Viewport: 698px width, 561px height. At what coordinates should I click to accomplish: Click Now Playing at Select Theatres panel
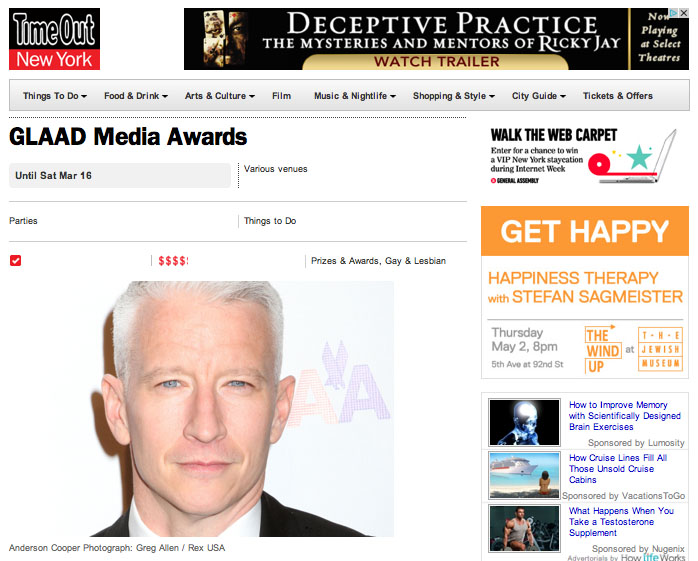660,39
